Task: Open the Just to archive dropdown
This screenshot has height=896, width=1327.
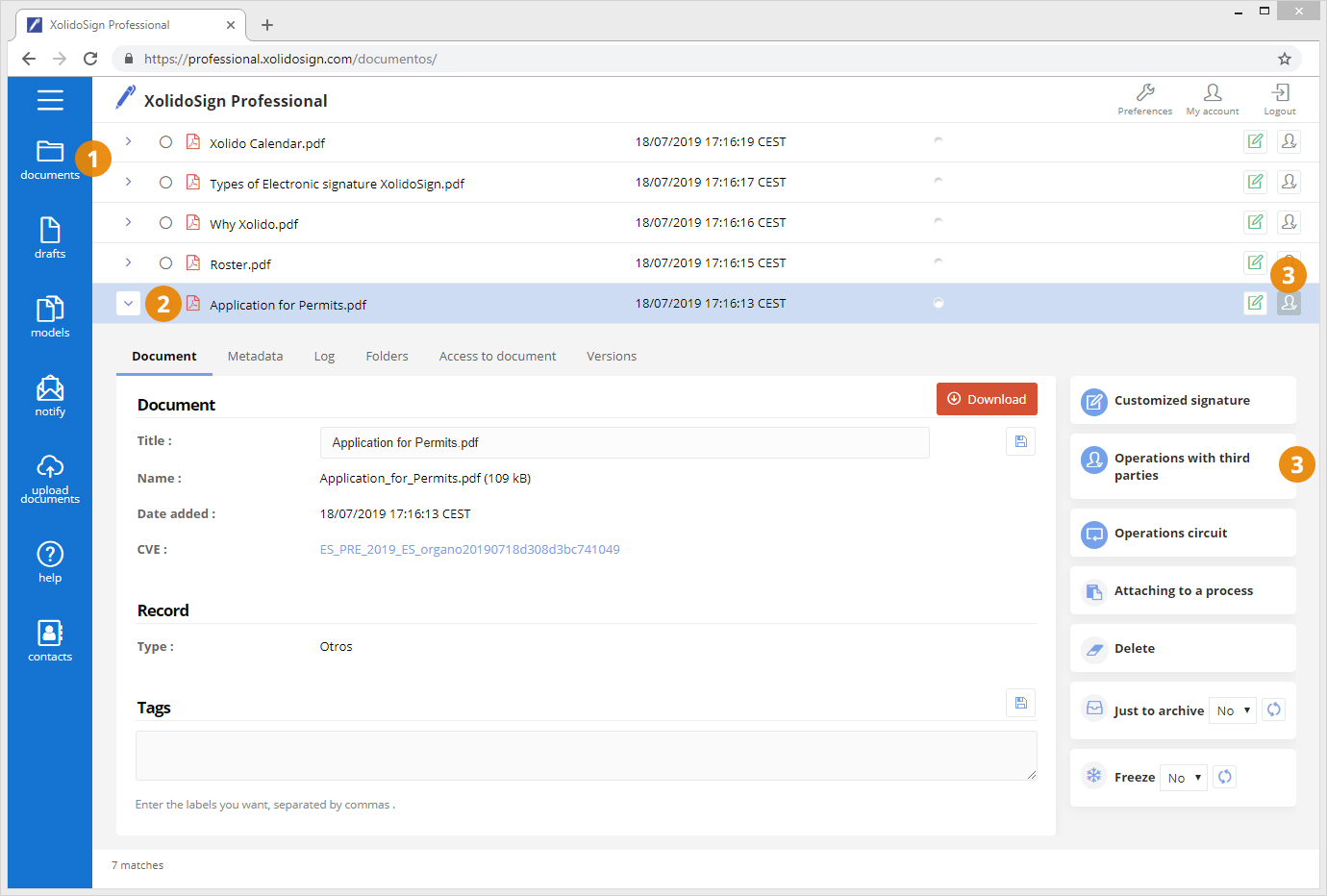Action: pos(1233,710)
